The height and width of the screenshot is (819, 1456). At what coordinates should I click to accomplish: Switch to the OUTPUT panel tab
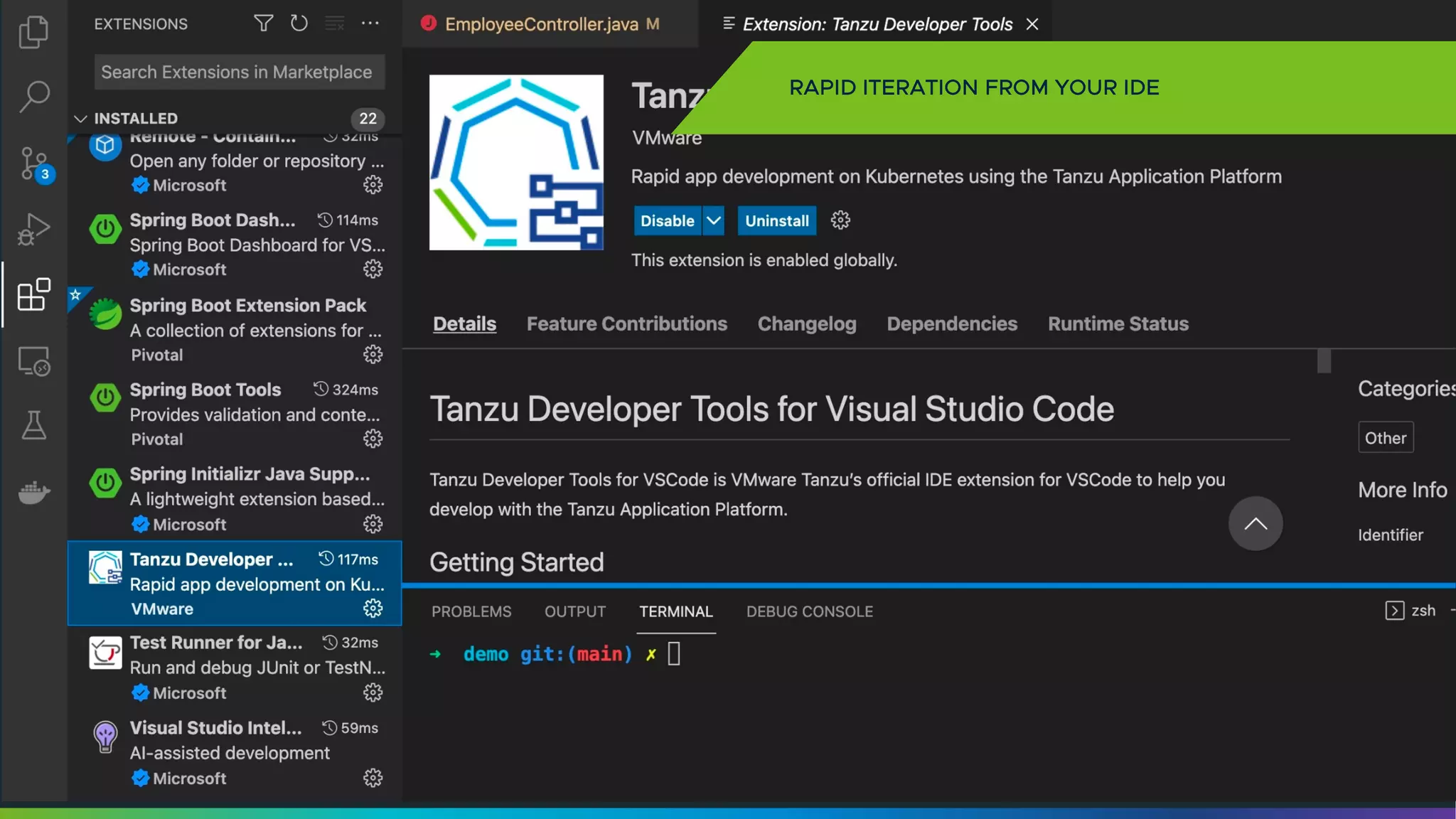pyautogui.click(x=575, y=611)
